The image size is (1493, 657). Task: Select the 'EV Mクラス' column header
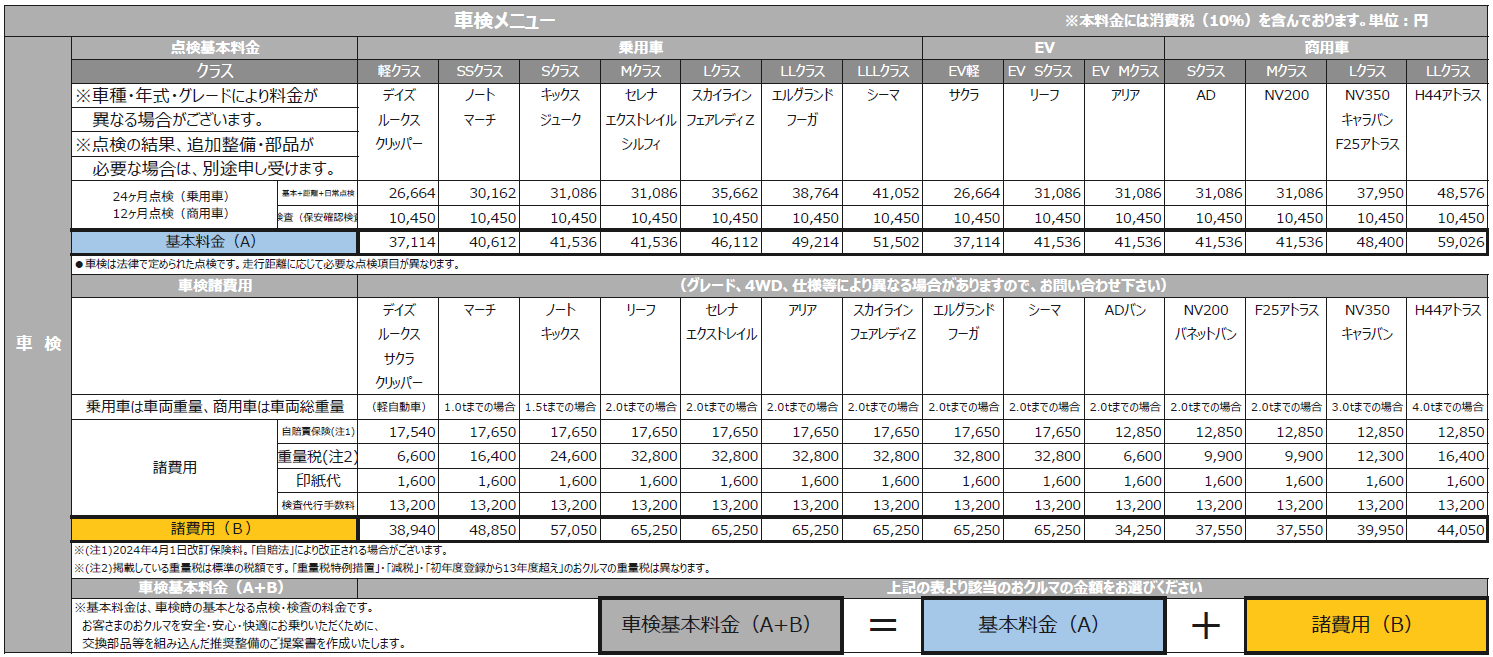coord(1125,71)
